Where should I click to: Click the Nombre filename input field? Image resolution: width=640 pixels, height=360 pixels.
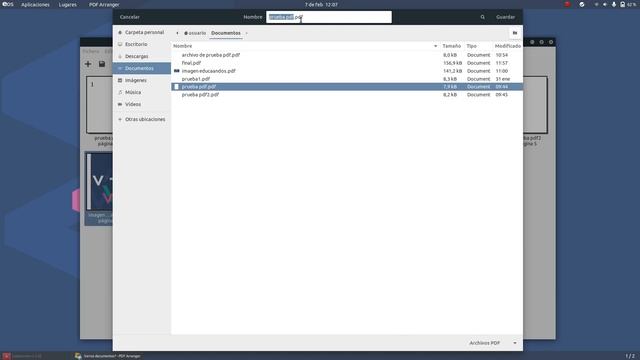coord(329,17)
